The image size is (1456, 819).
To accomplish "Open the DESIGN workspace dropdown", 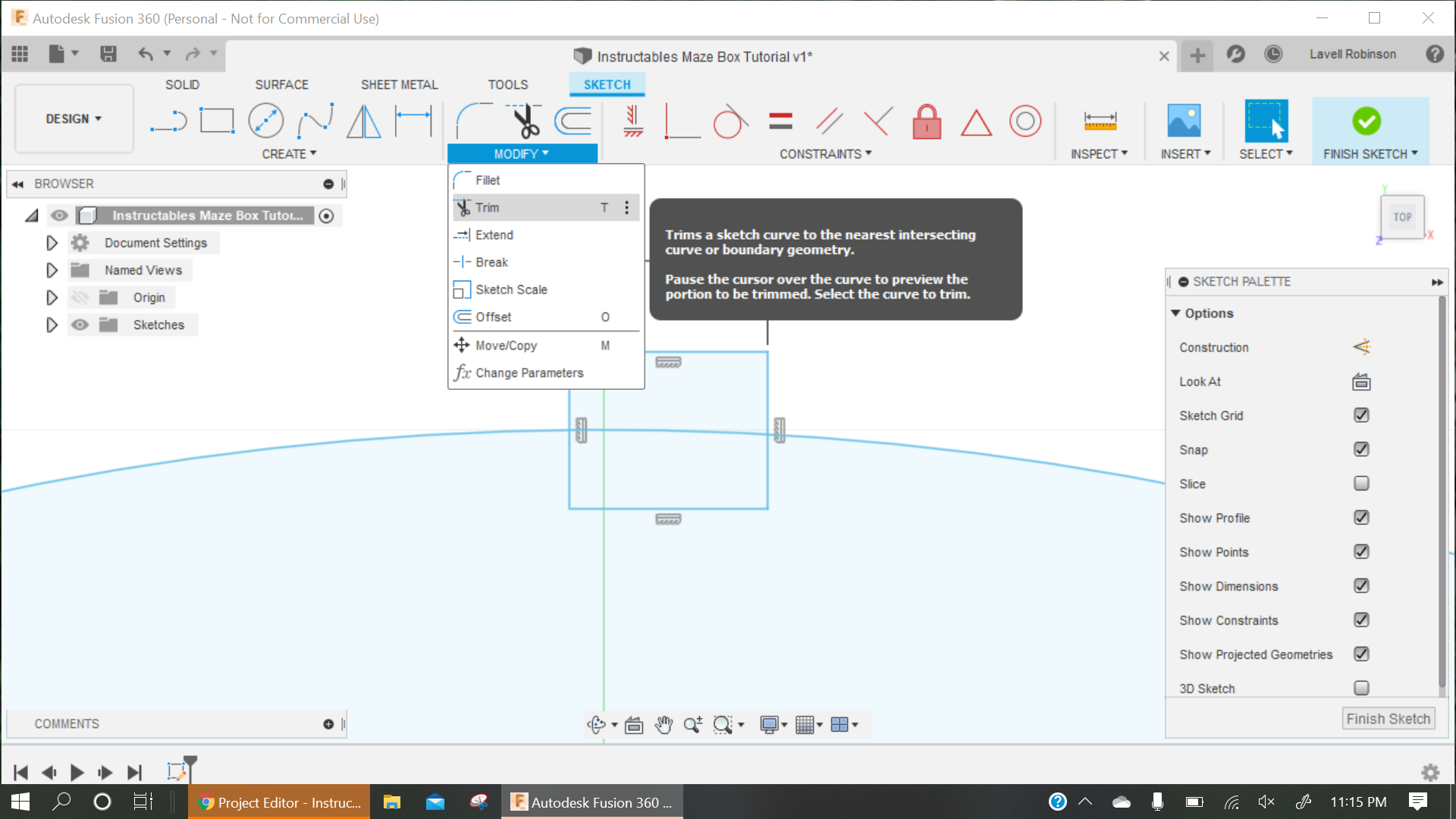I will [74, 119].
